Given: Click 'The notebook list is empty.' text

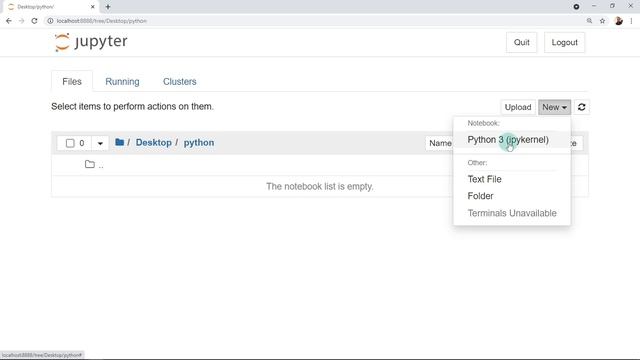Looking at the screenshot, I should (320, 187).
